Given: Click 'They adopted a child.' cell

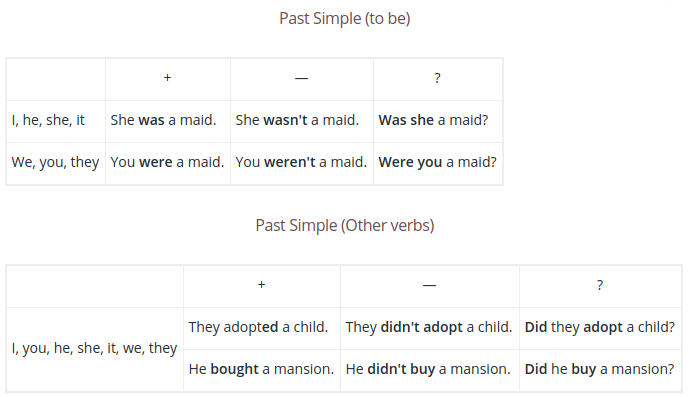Looking at the screenshot, I should tap(262, 328).
